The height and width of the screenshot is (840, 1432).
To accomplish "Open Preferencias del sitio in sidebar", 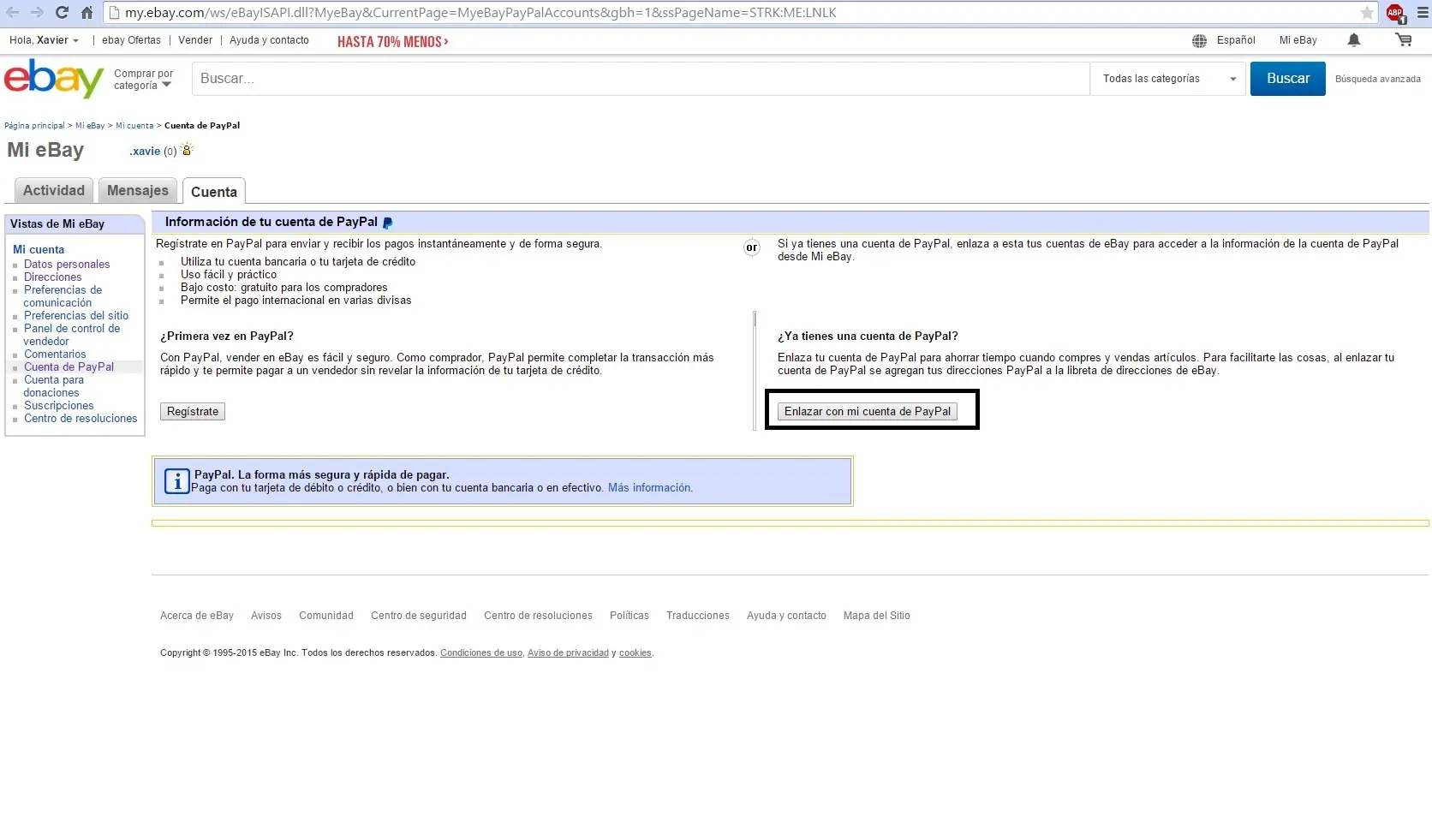I will (x=76, y=316).
